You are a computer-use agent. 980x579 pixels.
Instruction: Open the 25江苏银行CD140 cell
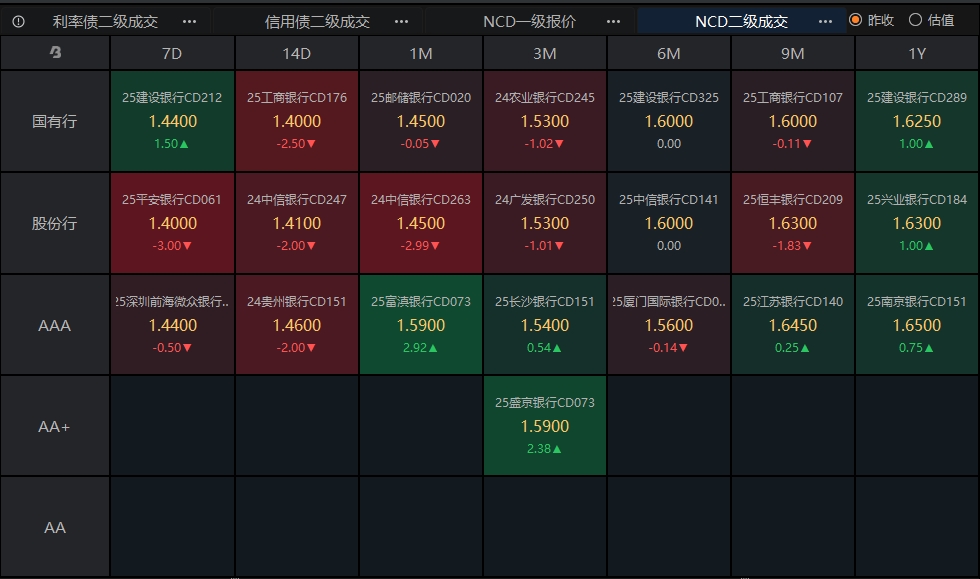[792, 325]
